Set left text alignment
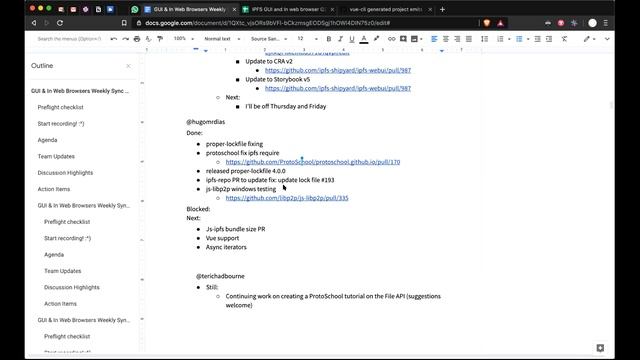Image resolution: width=640 pixels, height=360 pixels. (x=434, y=39)
